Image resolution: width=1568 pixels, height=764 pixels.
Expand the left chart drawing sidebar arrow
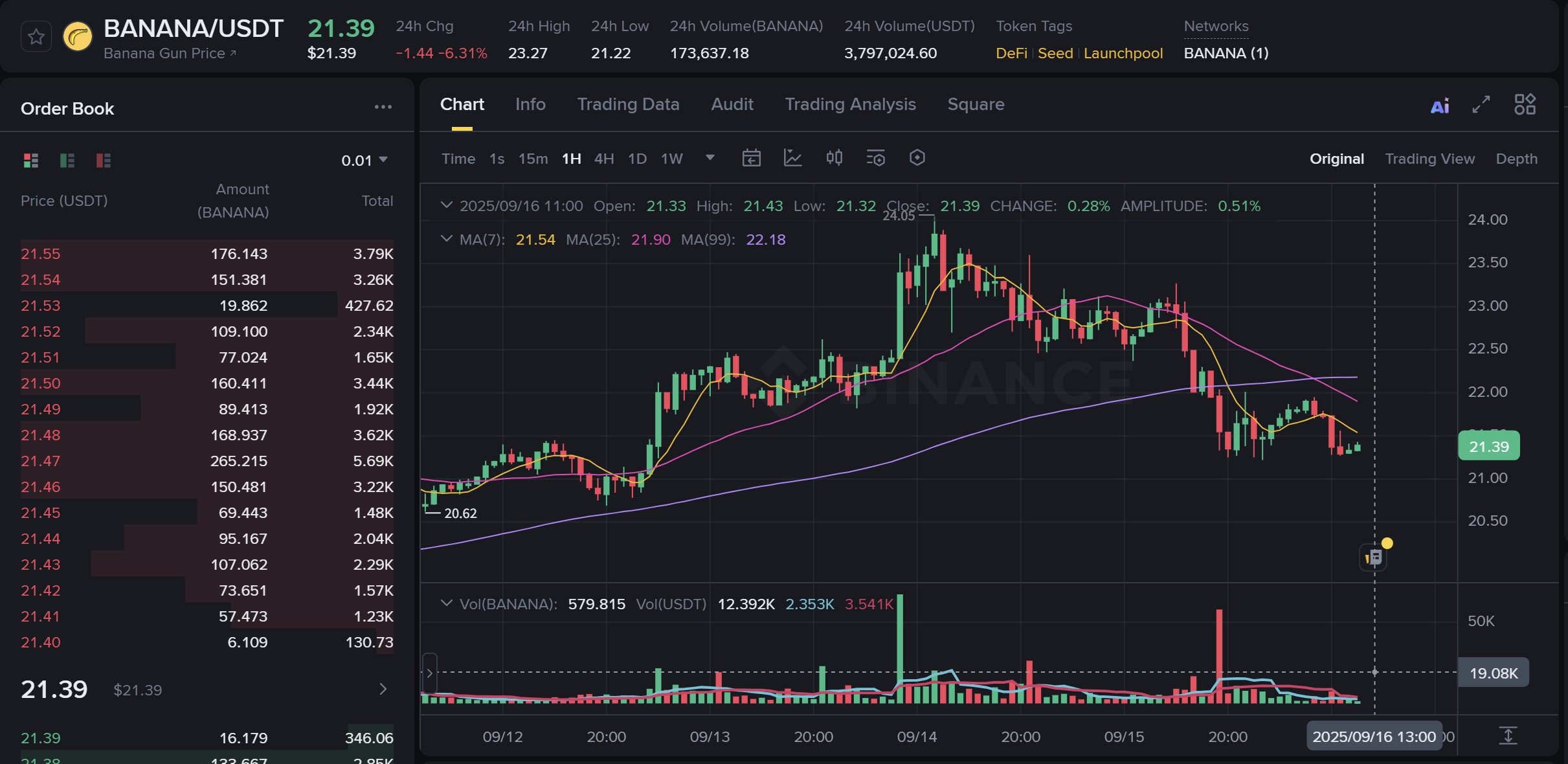[429, 673]
